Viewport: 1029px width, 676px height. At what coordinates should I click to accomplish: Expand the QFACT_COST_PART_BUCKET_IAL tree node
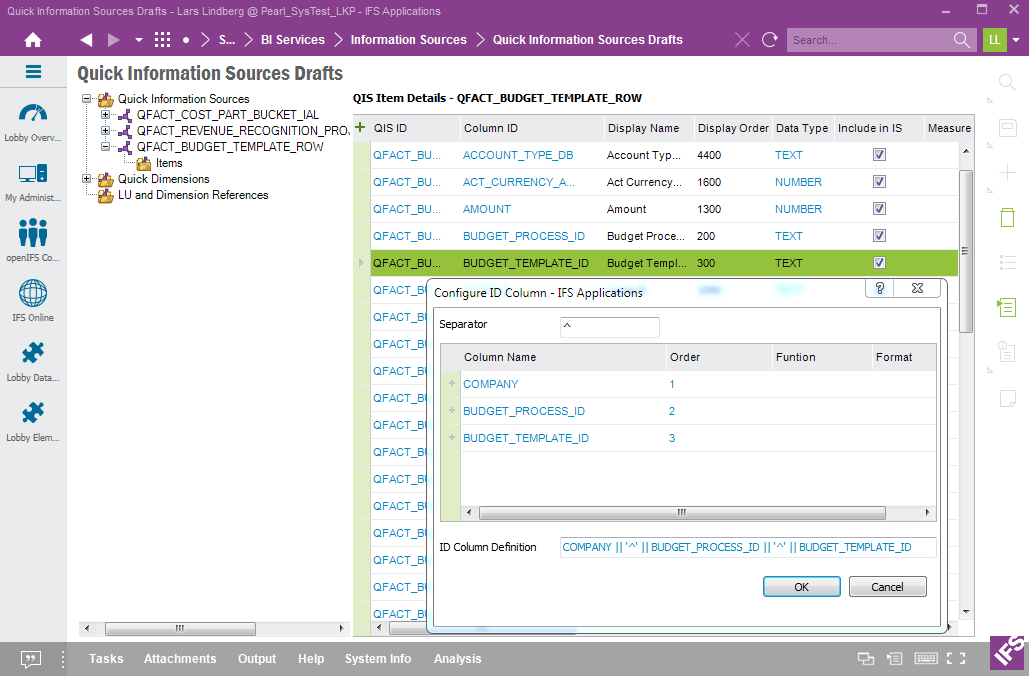(x=106, y=115)
